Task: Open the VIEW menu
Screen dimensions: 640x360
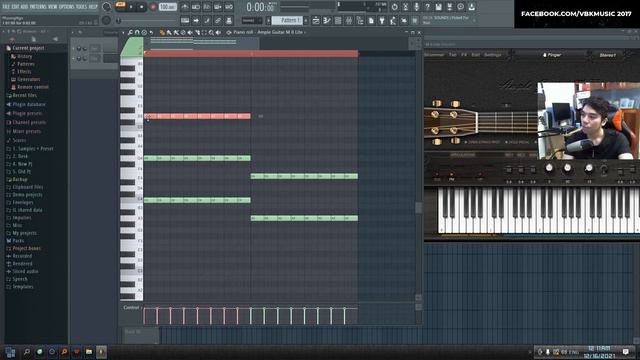Action: click(53, 7)
